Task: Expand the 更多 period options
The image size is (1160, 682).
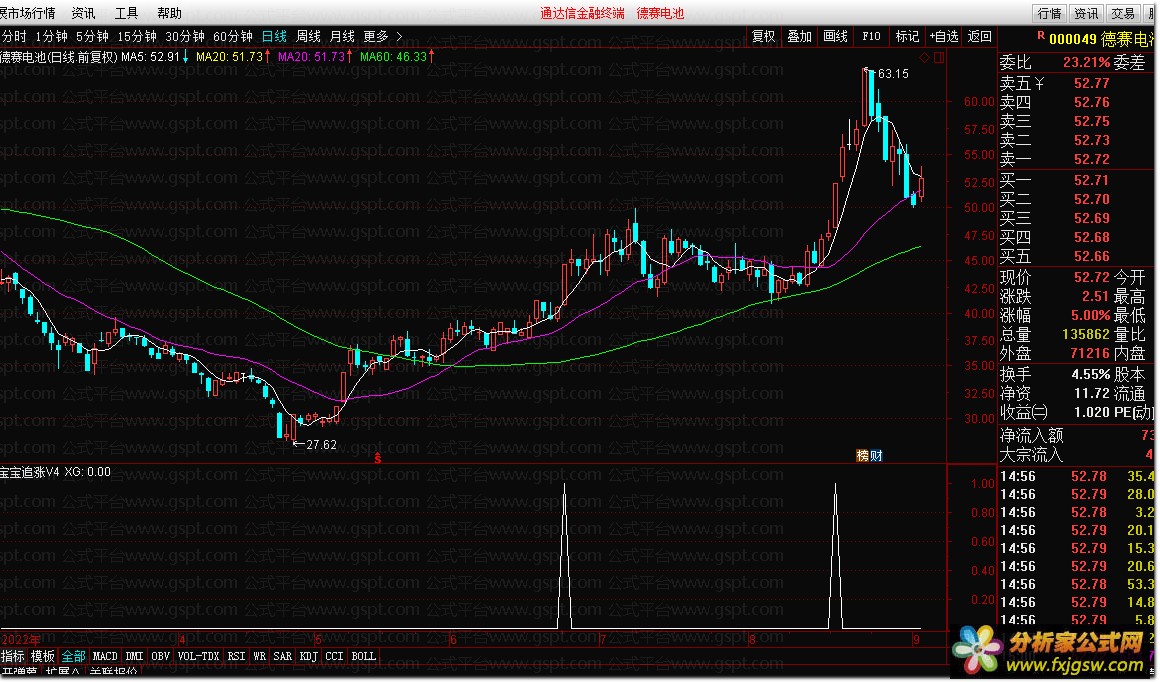Action: tap(383, 36)
